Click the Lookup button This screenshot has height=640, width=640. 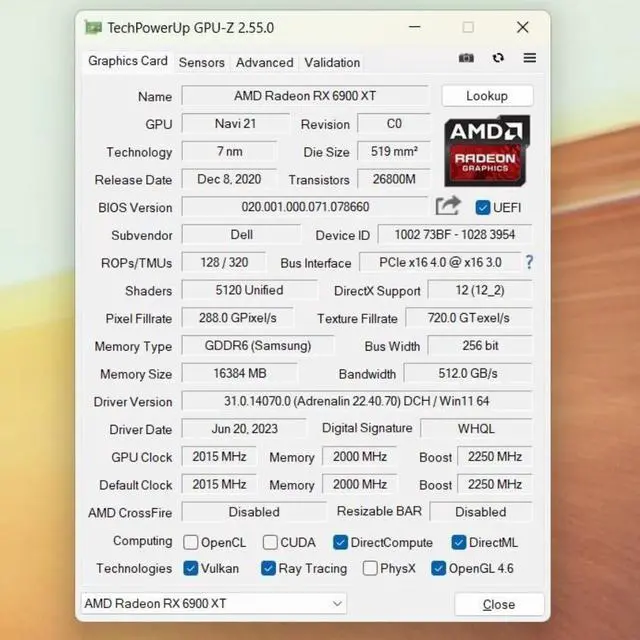tap(487, 96)
